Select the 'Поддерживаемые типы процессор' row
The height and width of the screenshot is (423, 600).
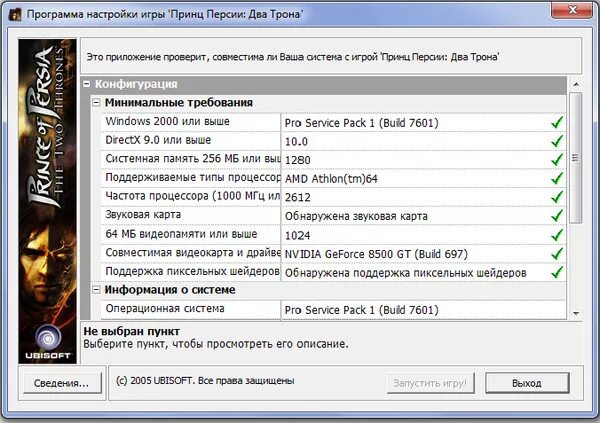[333, 178]
